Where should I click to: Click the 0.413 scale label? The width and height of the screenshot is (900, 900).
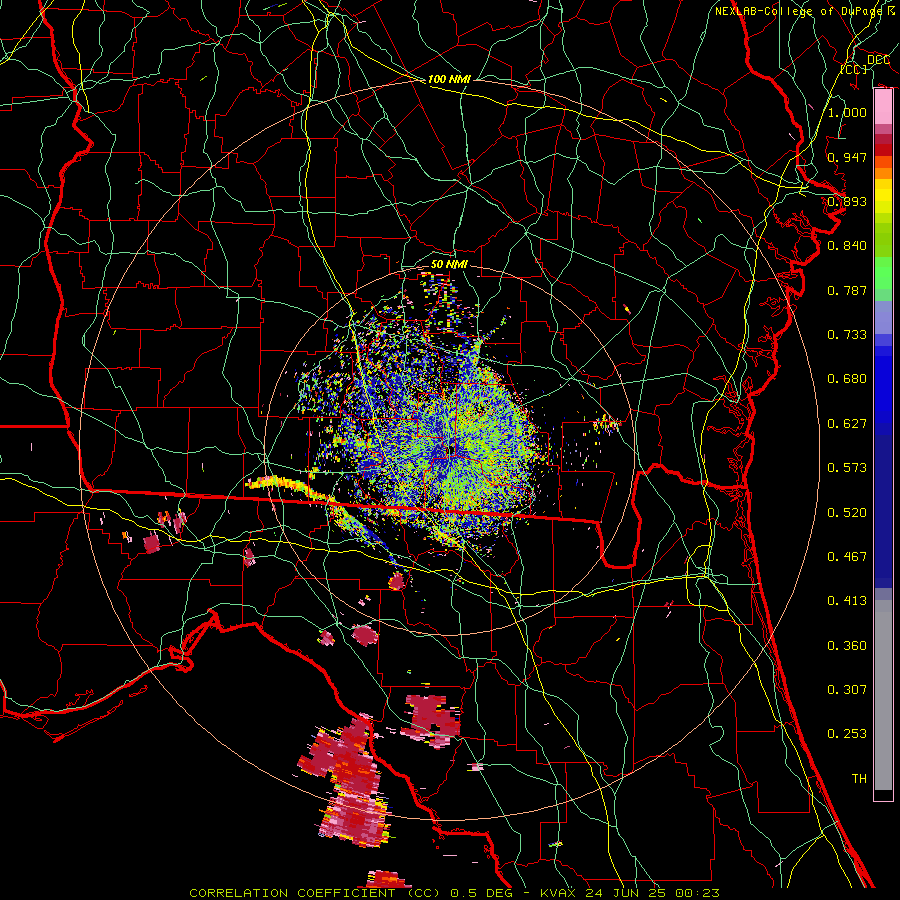(x=847, y=601)
